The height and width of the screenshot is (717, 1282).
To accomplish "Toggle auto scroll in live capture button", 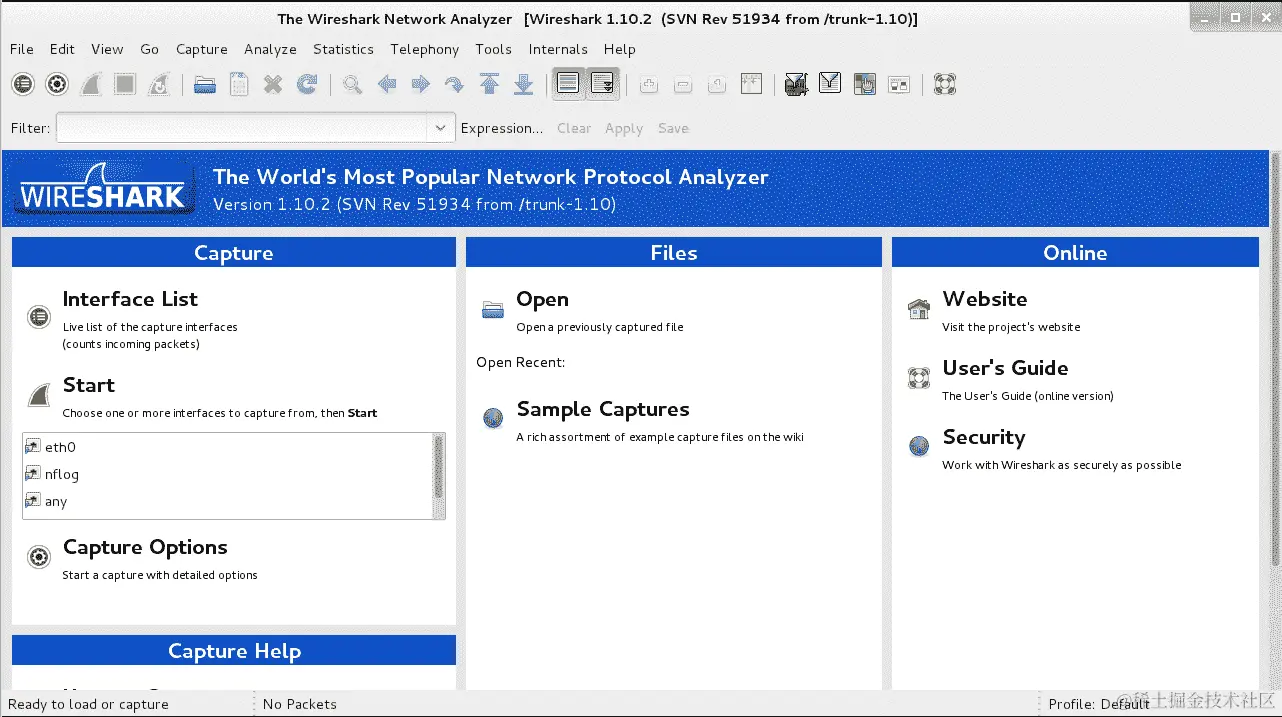I will [x=603, y=84].
